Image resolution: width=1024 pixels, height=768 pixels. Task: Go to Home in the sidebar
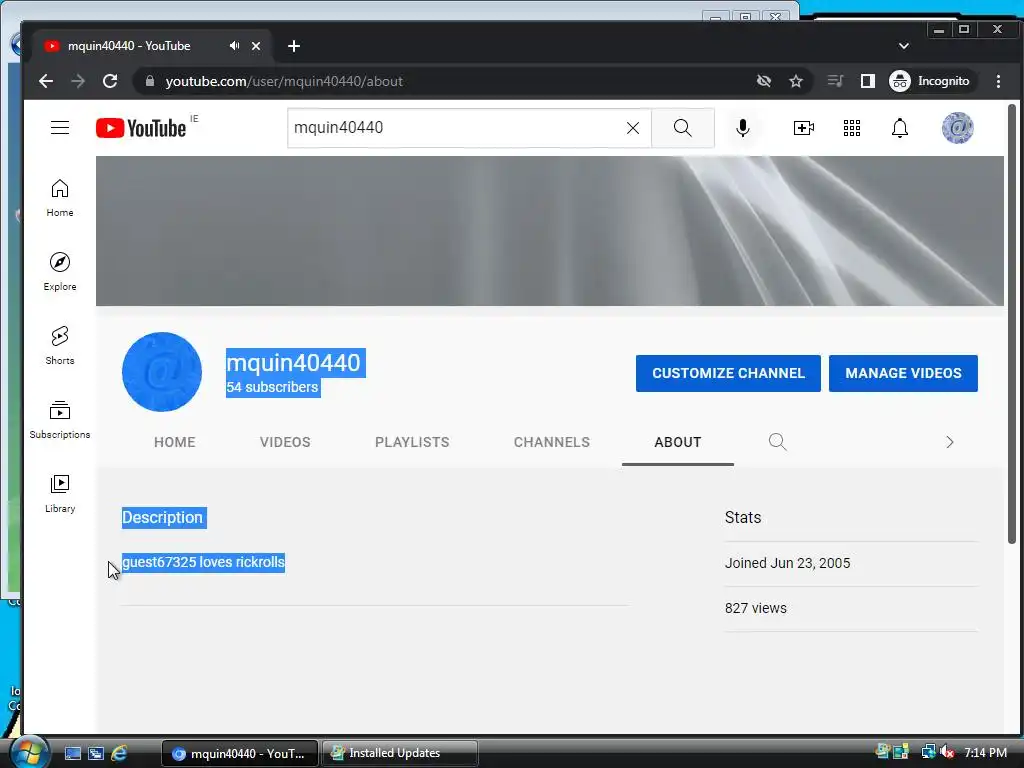click(59, 198)
